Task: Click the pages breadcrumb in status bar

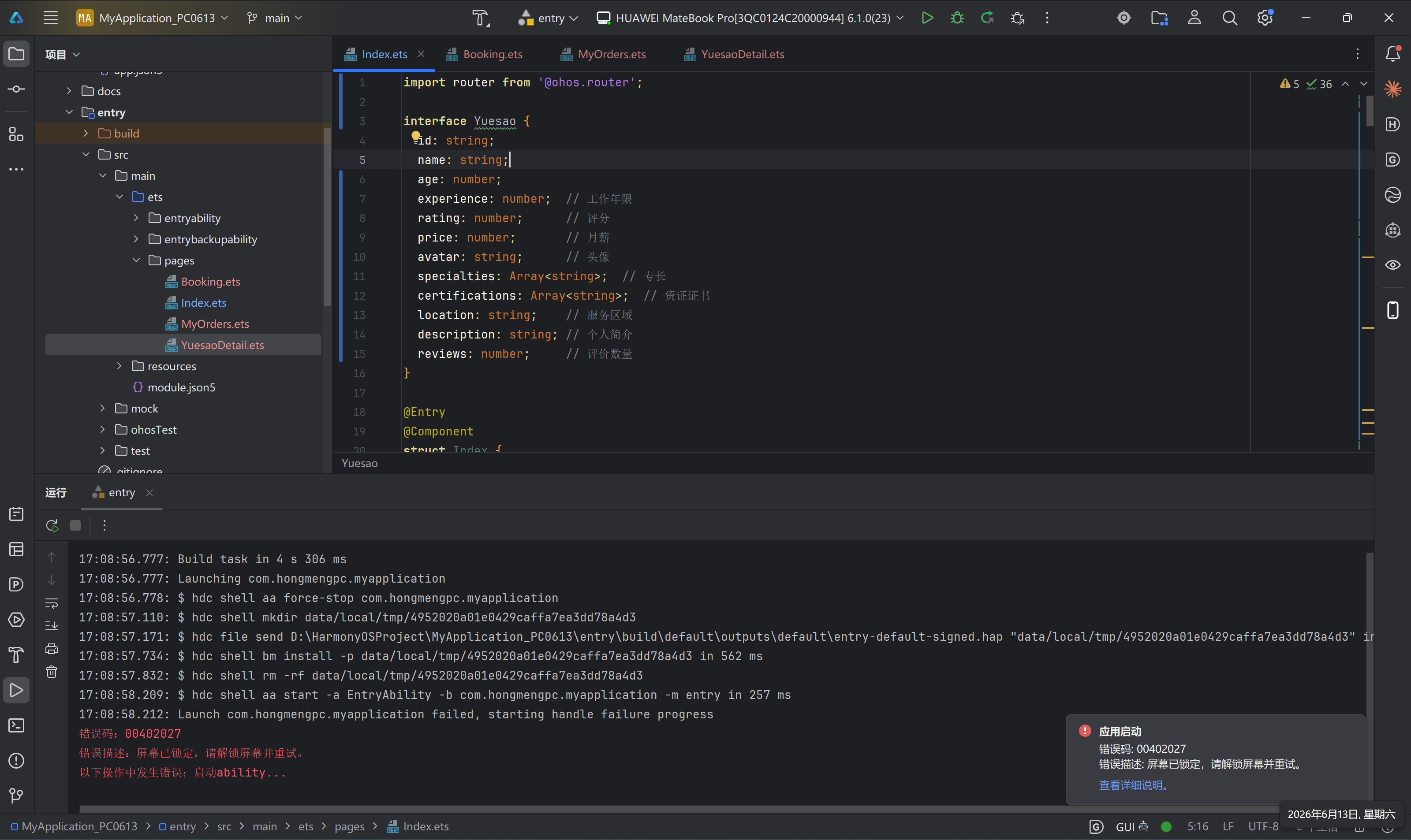Action: pyautogui.click(x=349, y=826)
